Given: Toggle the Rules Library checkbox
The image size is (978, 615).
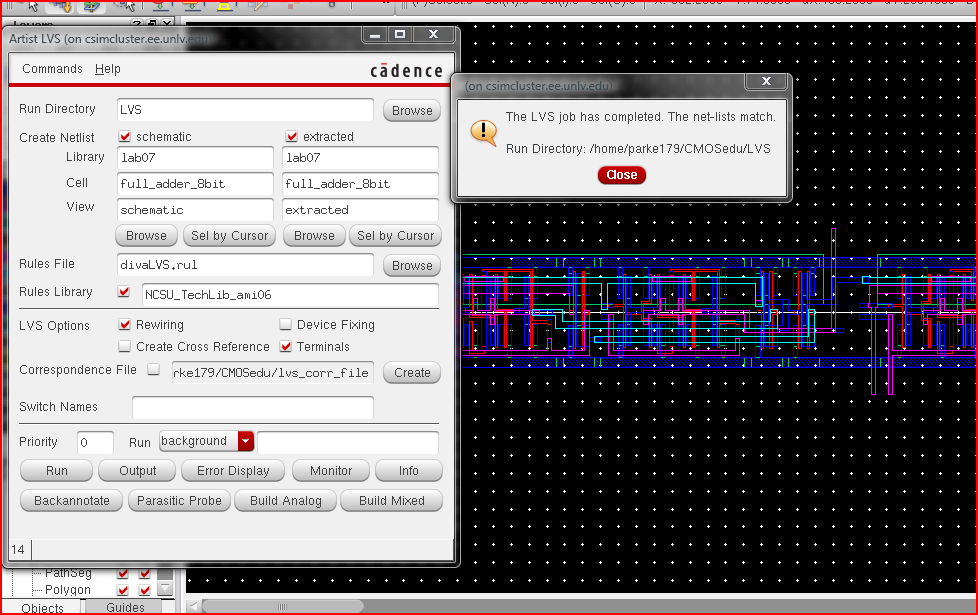Looking at the screenshot, I should pyautogui.click(x=124, y=292).
